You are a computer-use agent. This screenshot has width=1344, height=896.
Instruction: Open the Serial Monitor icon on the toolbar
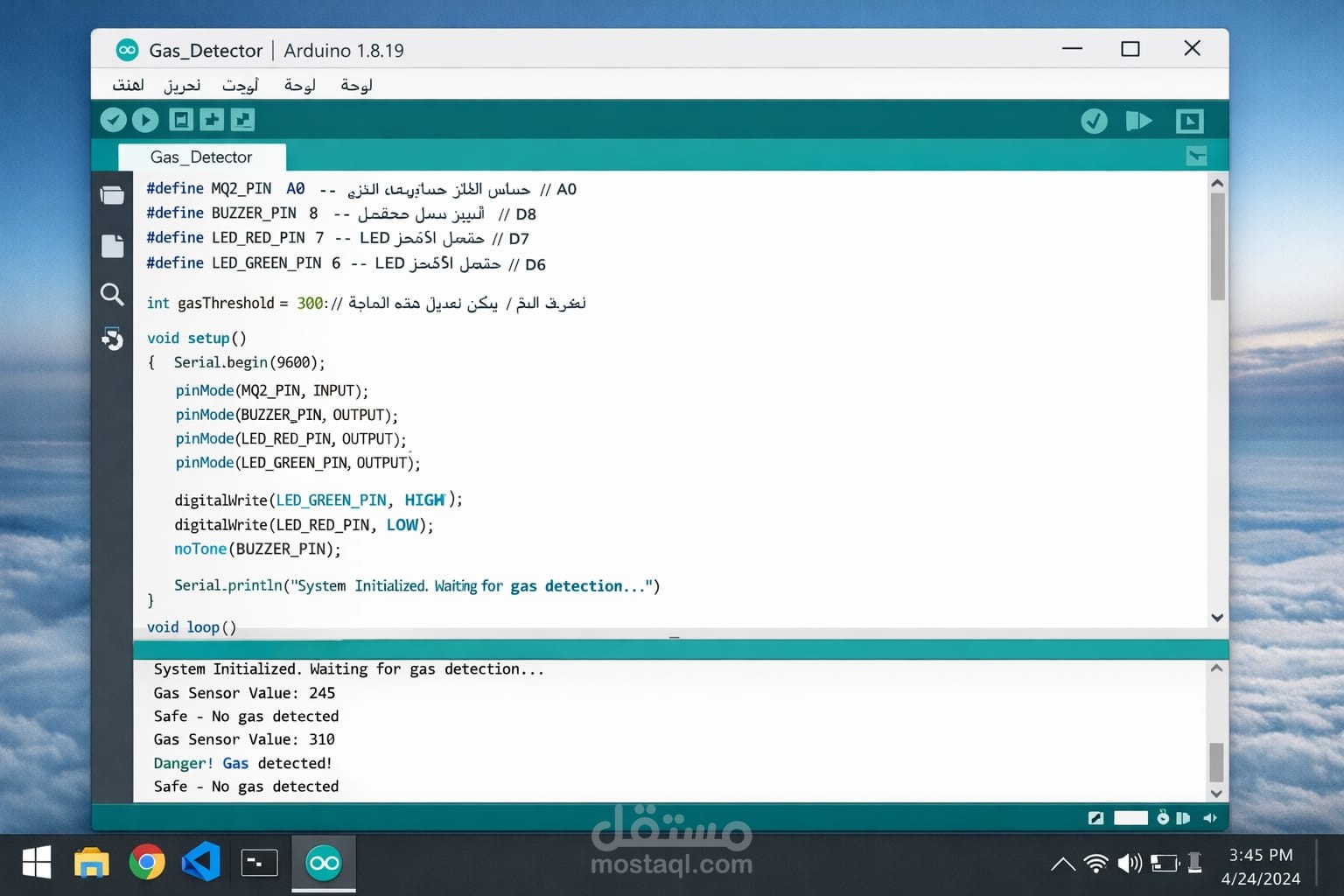coord(1190,121)
